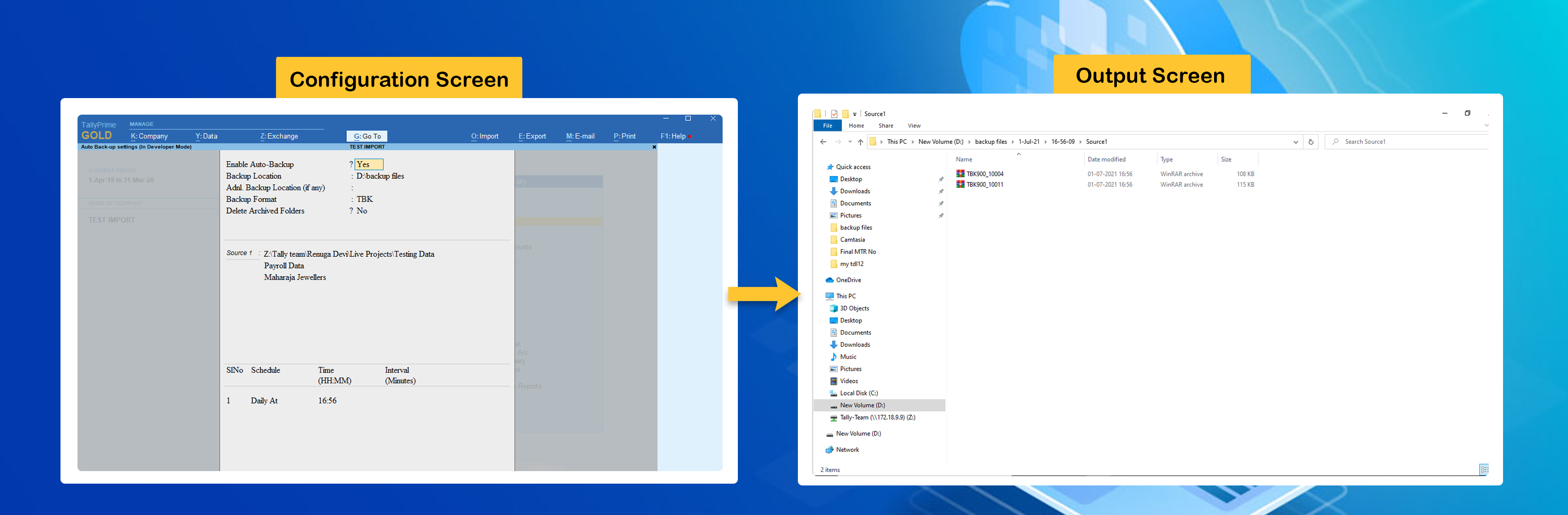Click the G: Go To button

[x=367, y=136]
